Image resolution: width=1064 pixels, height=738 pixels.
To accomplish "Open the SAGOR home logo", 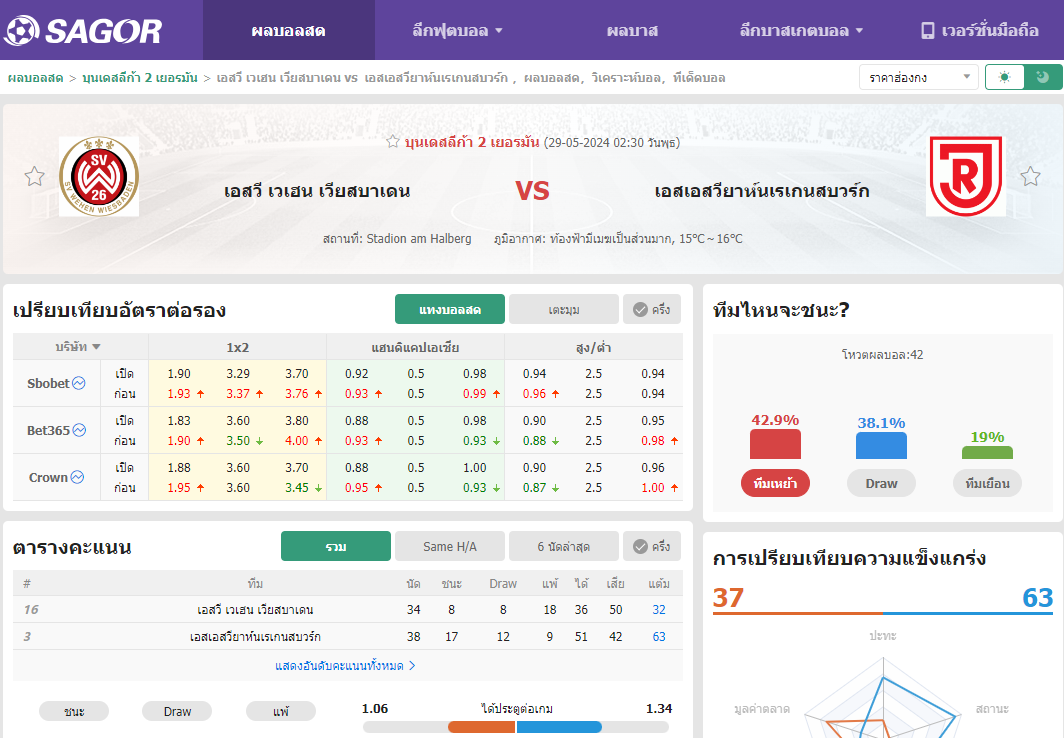I will coord(83,31).
